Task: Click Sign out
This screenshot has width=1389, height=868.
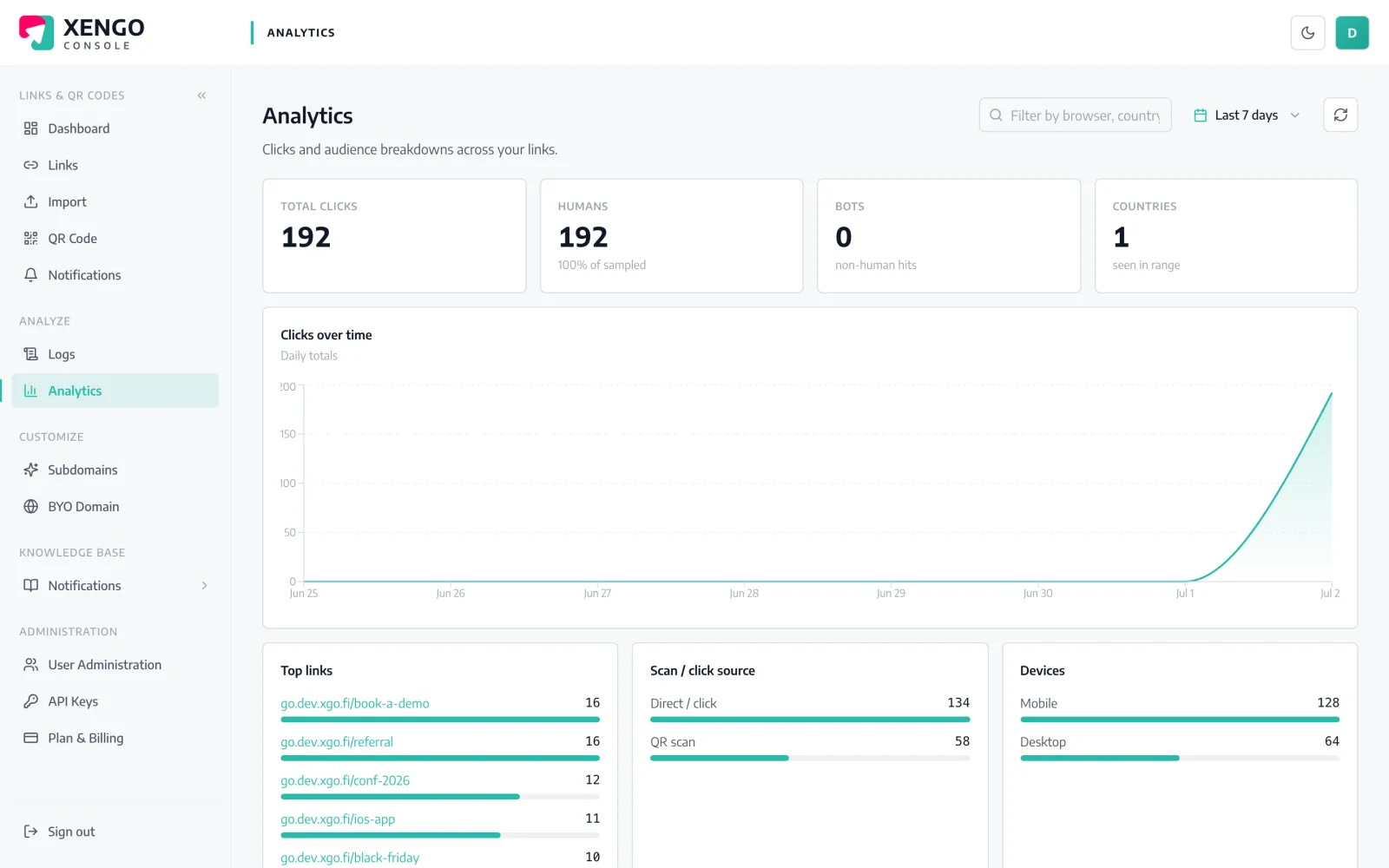Action: 115,832
